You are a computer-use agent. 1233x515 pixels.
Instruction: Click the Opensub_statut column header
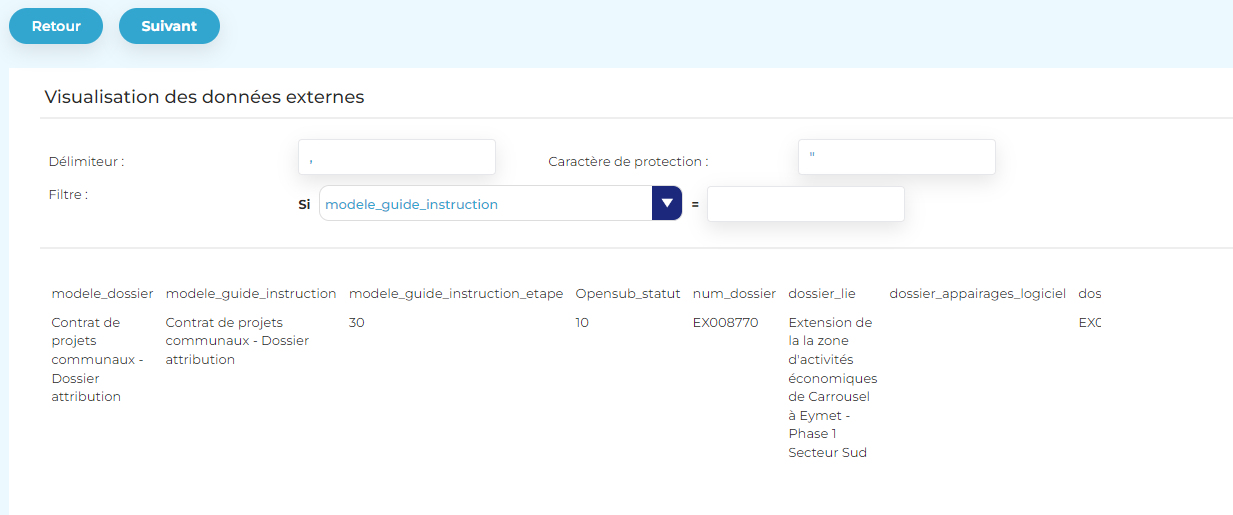coord(627,294)
